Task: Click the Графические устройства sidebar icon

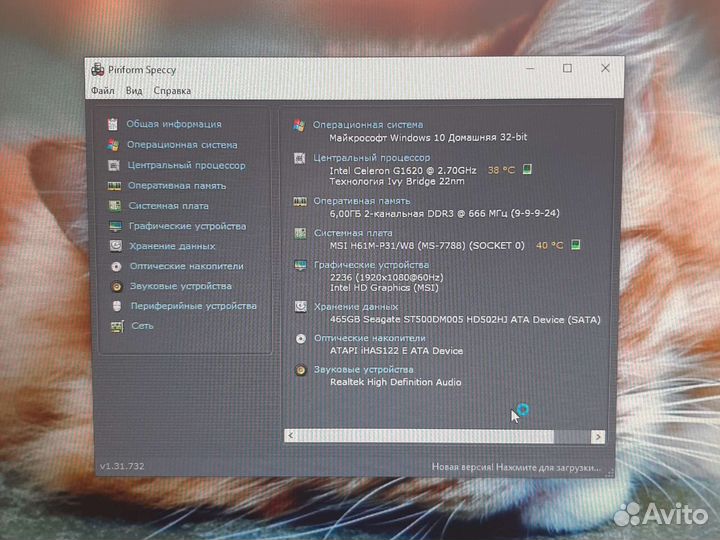Action: click(115, 226)
